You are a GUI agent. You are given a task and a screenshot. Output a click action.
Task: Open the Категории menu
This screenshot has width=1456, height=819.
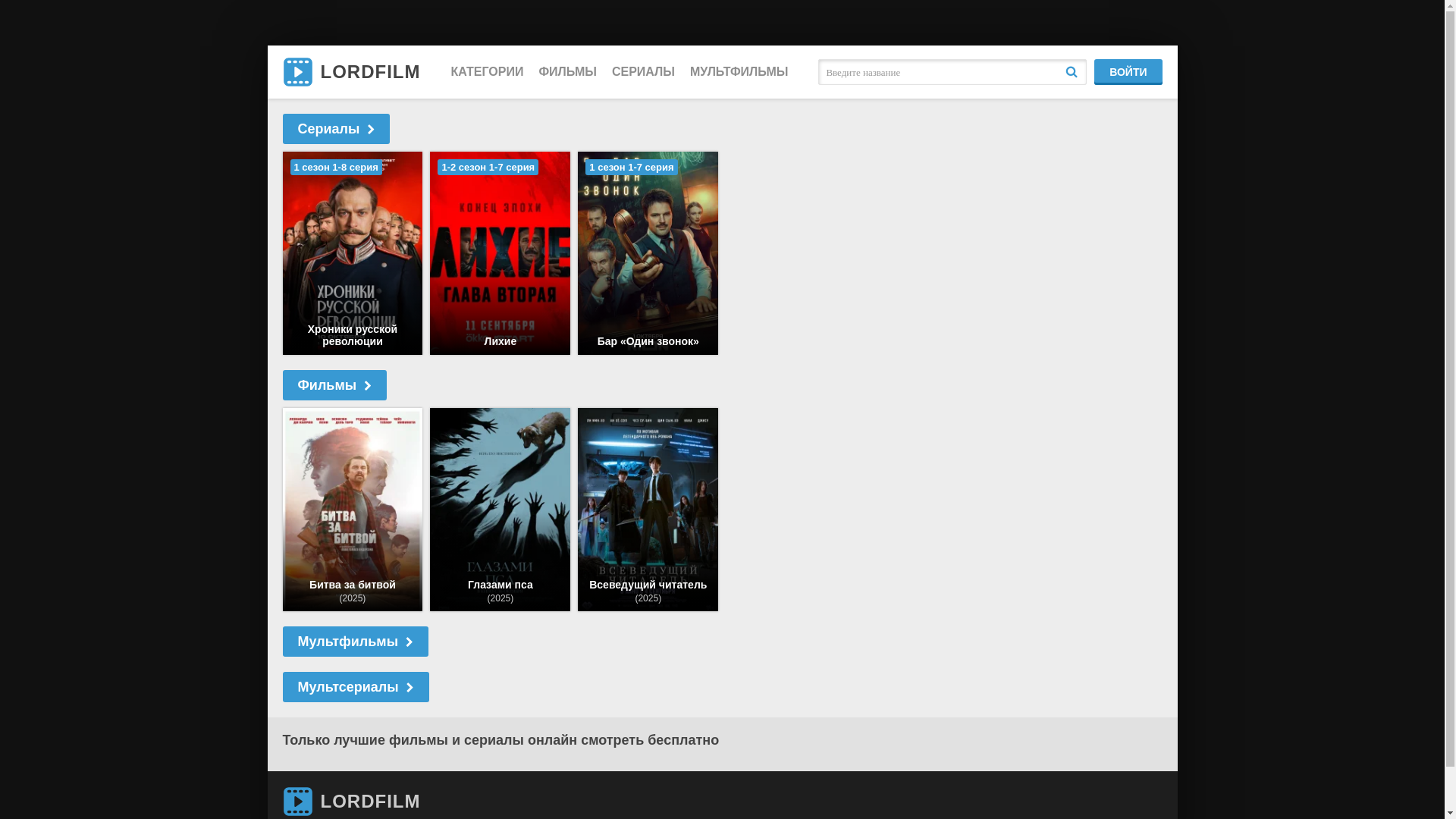coord(487,72)
